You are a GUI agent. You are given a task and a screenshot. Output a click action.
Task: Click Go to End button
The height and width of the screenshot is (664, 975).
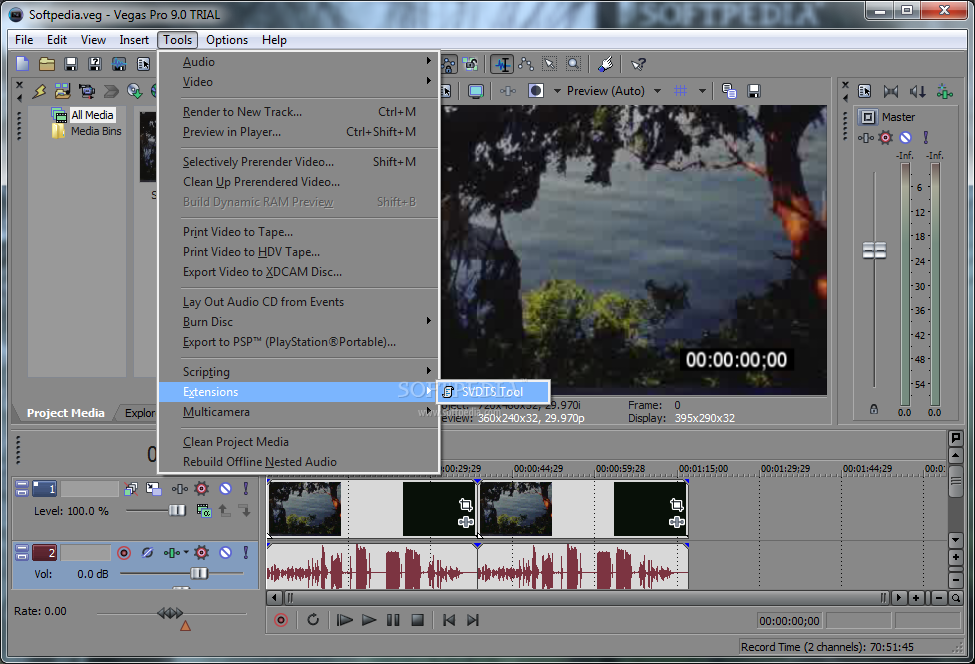pos(473,620)
